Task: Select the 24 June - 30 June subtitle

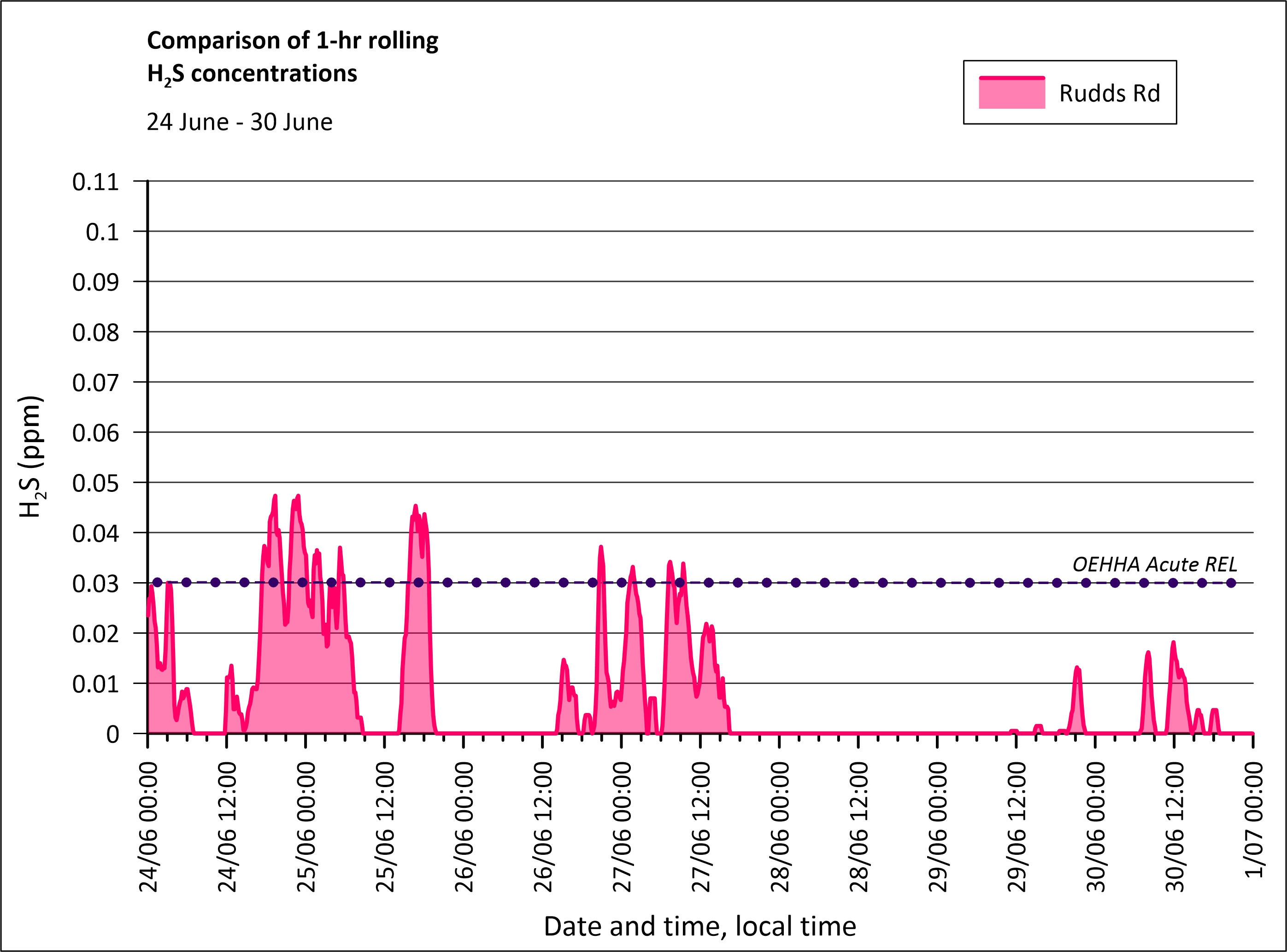Action: (x=239, y=122)
